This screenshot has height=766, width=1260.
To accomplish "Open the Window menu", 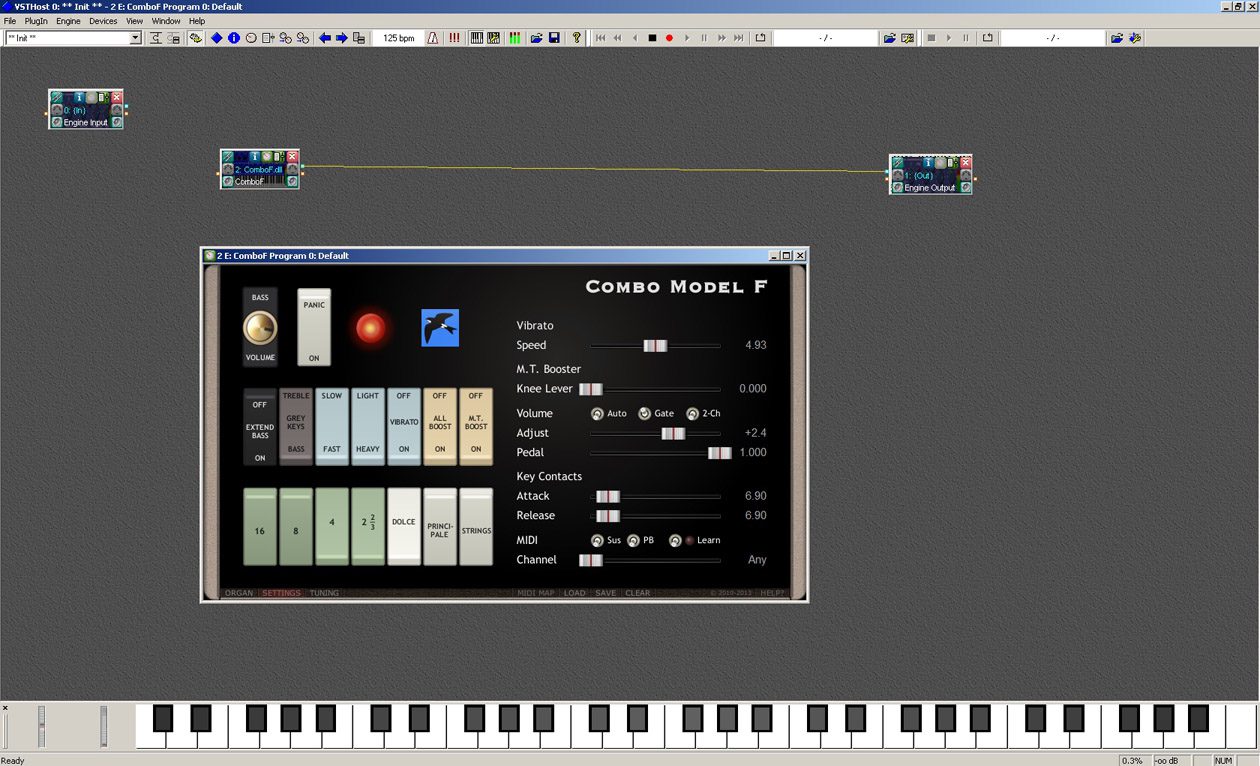I will coord(166,21).
